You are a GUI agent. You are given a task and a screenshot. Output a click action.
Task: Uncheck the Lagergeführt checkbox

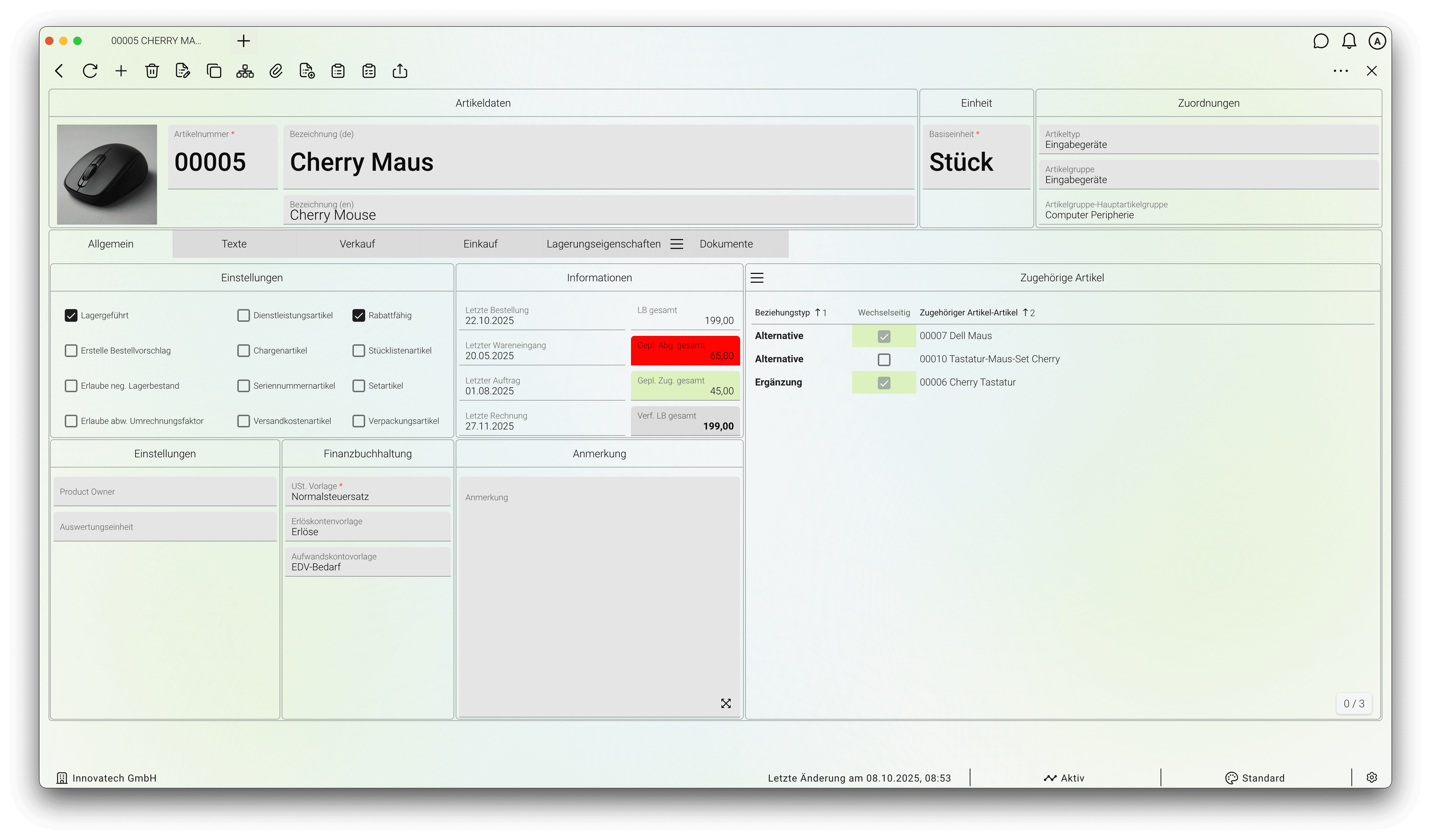point(71,315)
